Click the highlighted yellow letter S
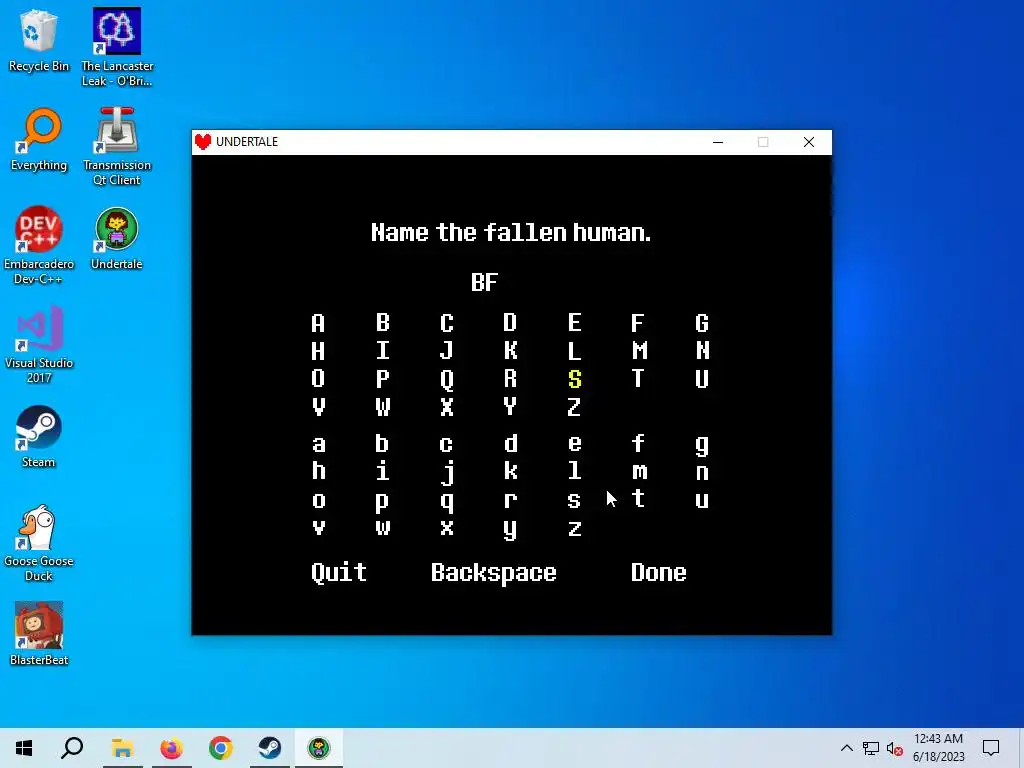The height and width of the screenshot is (768, 1024). 575,379
